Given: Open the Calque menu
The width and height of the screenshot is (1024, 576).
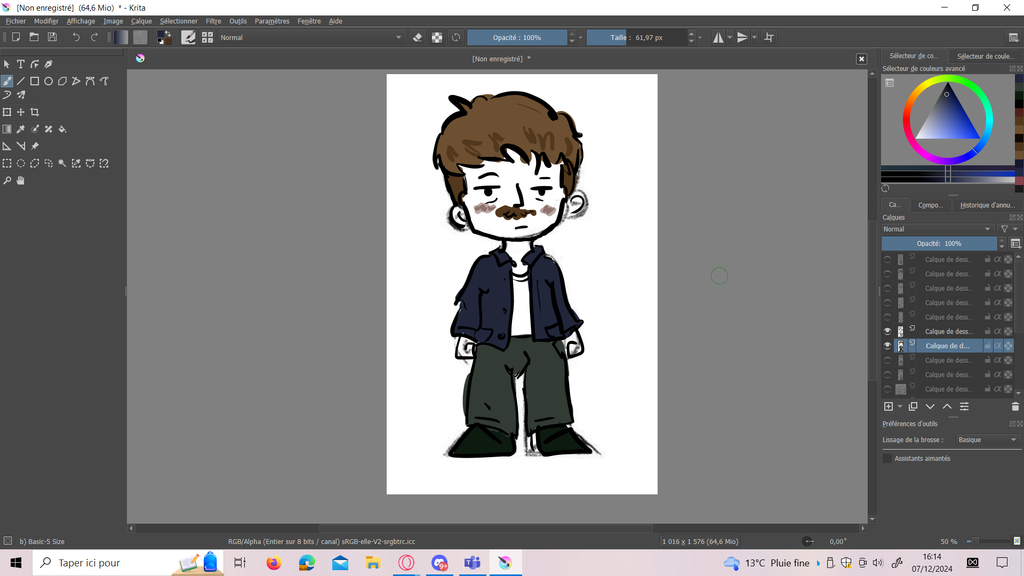Looking at the screenshot, I should [x=141, y=21].
